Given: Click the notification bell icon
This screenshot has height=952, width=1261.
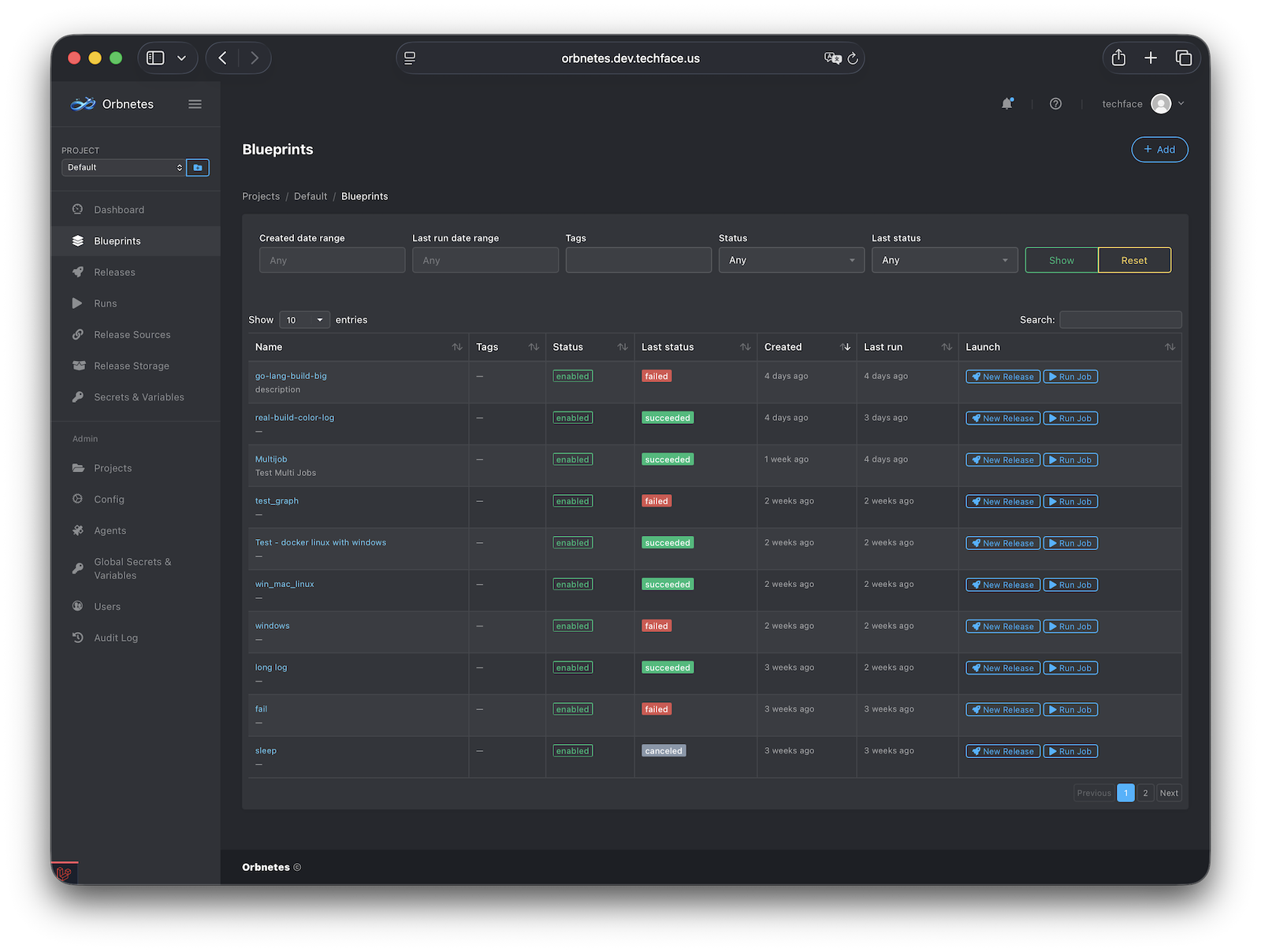Looking at the screenshot, I should tap(1006, 104).
